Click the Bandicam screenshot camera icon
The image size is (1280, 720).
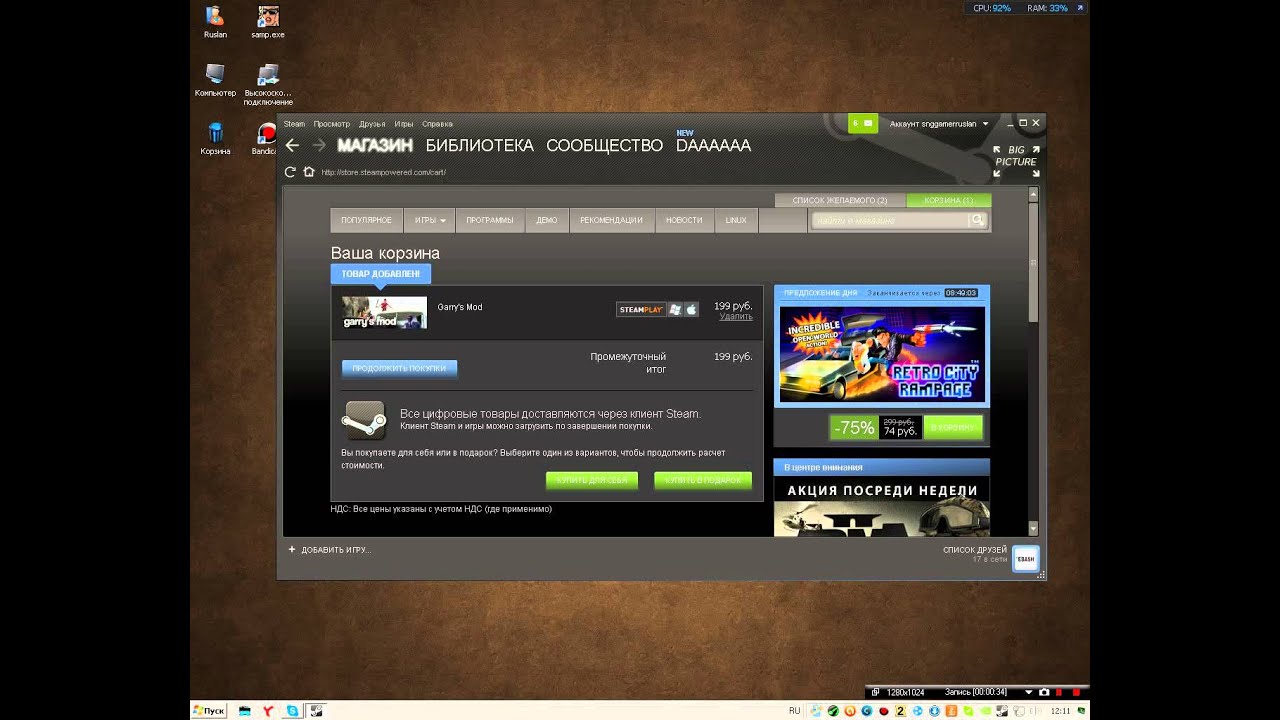(1044, 692)
